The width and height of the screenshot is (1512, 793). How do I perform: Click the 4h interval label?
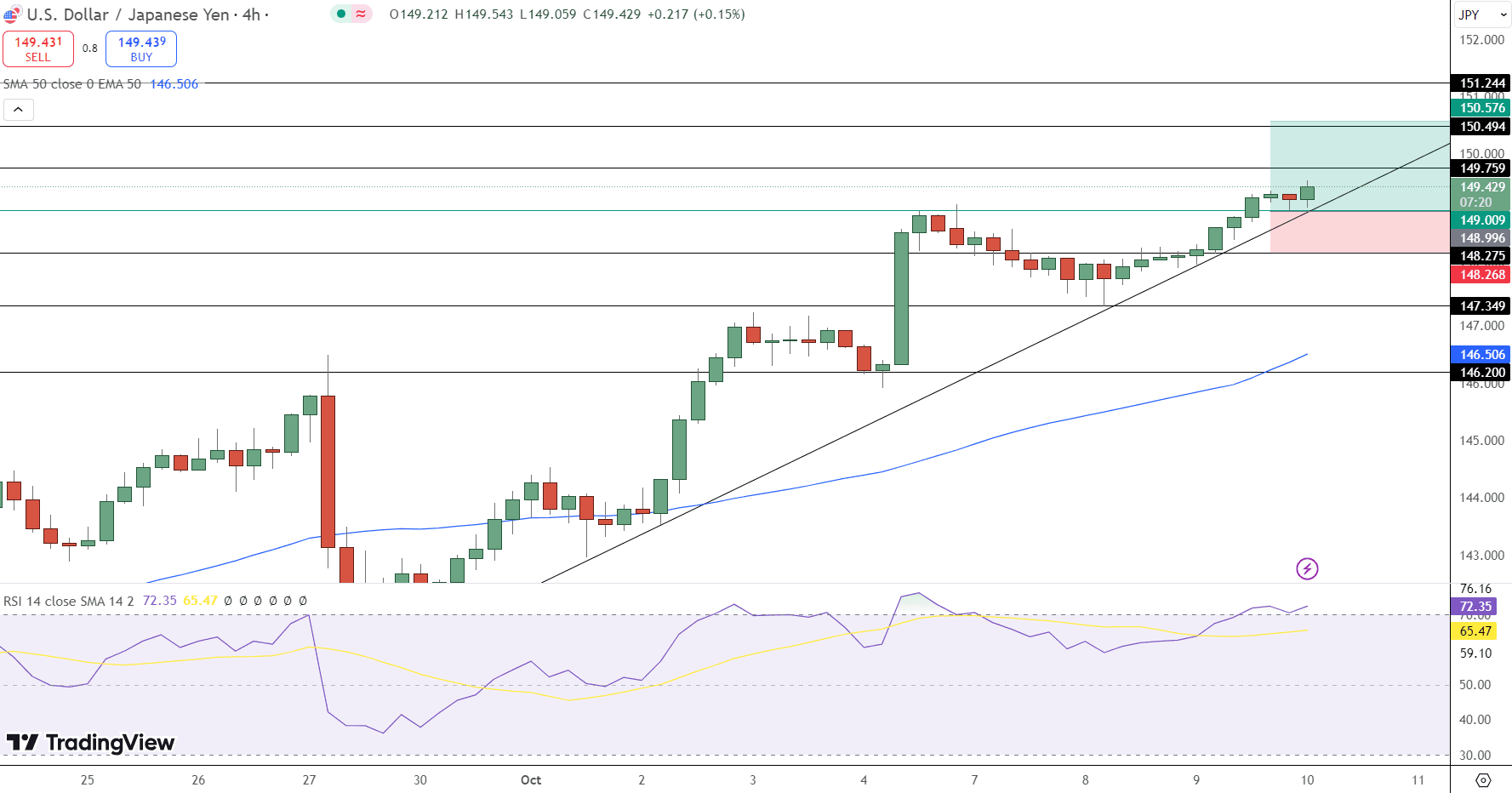251,14
